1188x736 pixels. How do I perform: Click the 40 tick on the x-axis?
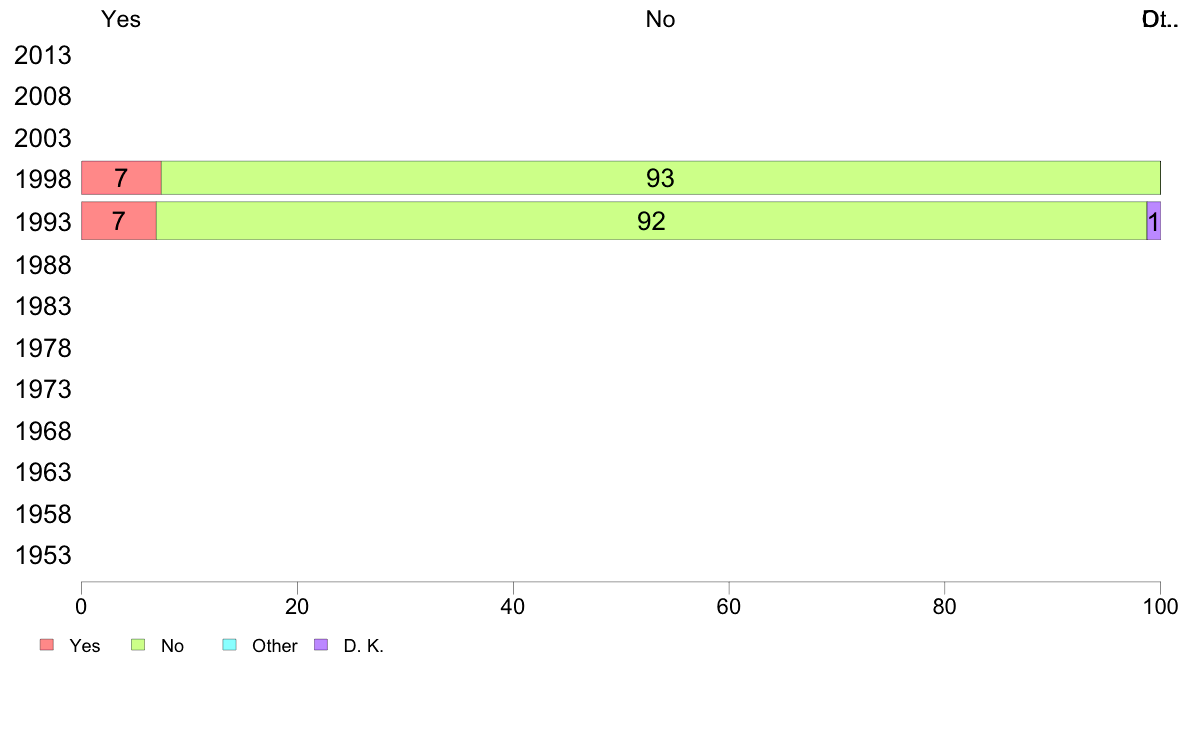513,606
